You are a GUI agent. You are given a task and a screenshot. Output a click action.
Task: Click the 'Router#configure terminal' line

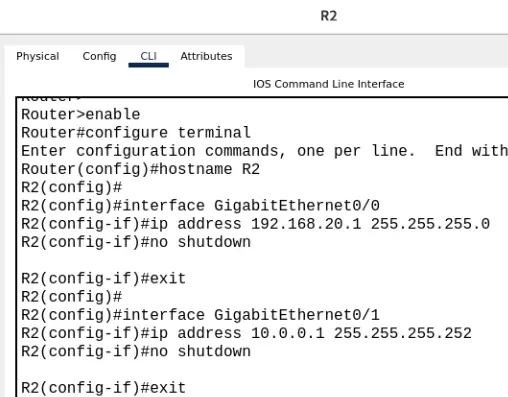pos(136,133)
